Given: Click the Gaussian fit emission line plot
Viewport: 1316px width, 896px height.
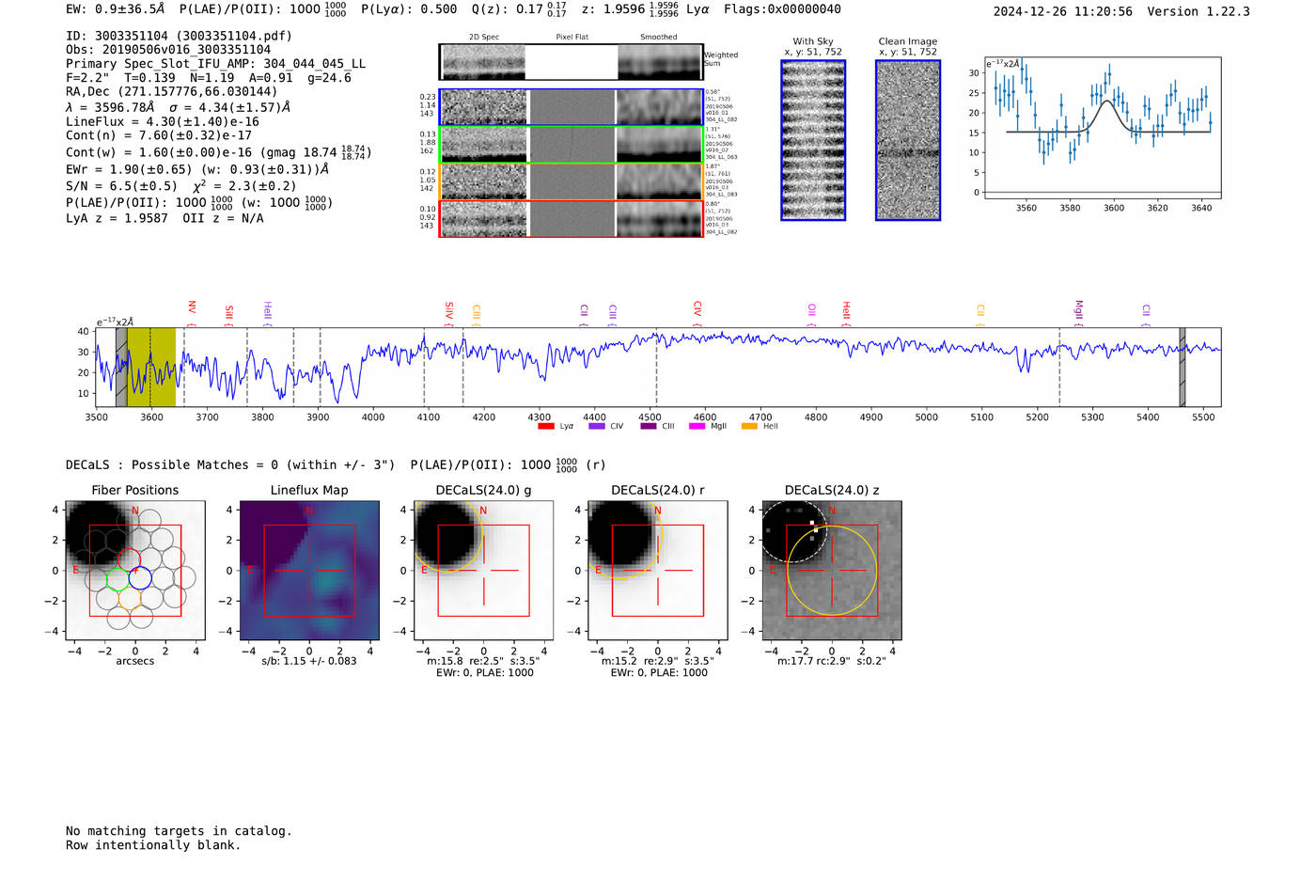Looking at the screenshot, I should coord(1103,128).
